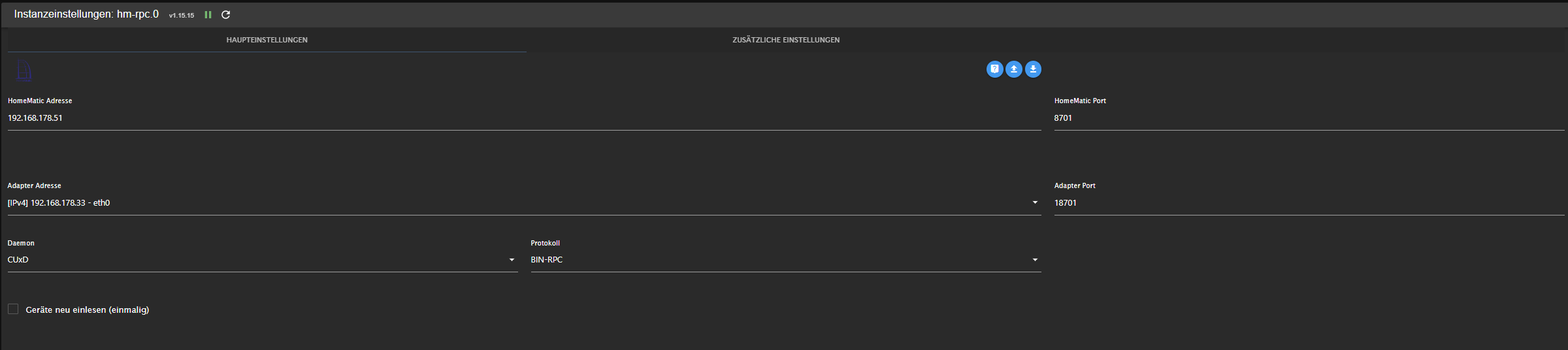The image size is (1568, 350).
Task: Click into the Adapter Port field
Action: click(1307, 203)
